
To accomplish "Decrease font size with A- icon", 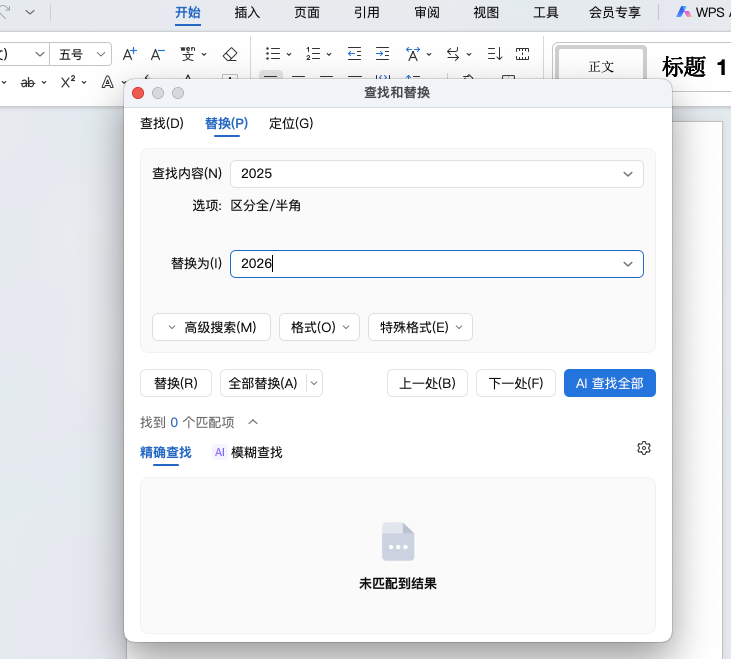I will tap(158, 54).
